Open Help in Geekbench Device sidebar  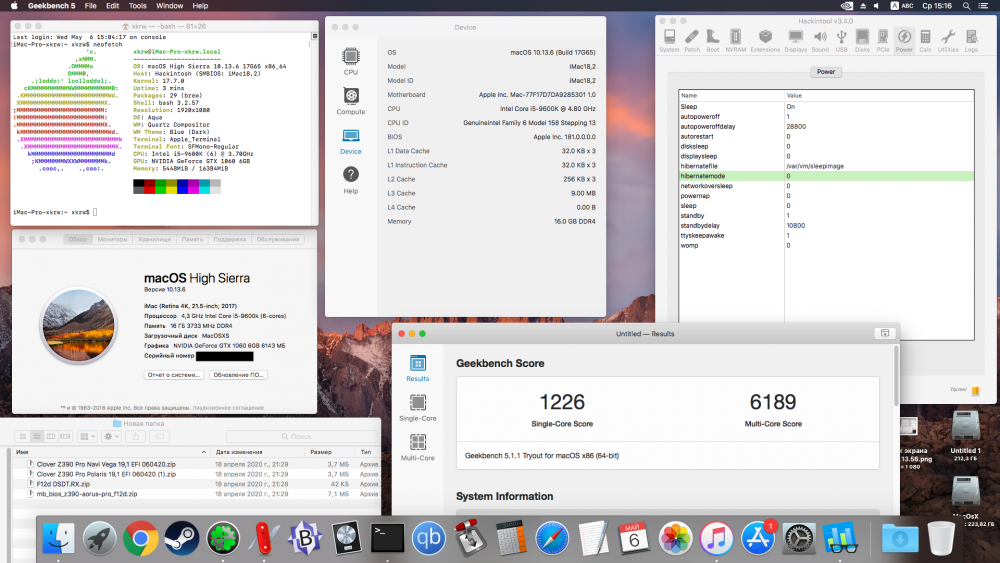[x=351, y=180]
